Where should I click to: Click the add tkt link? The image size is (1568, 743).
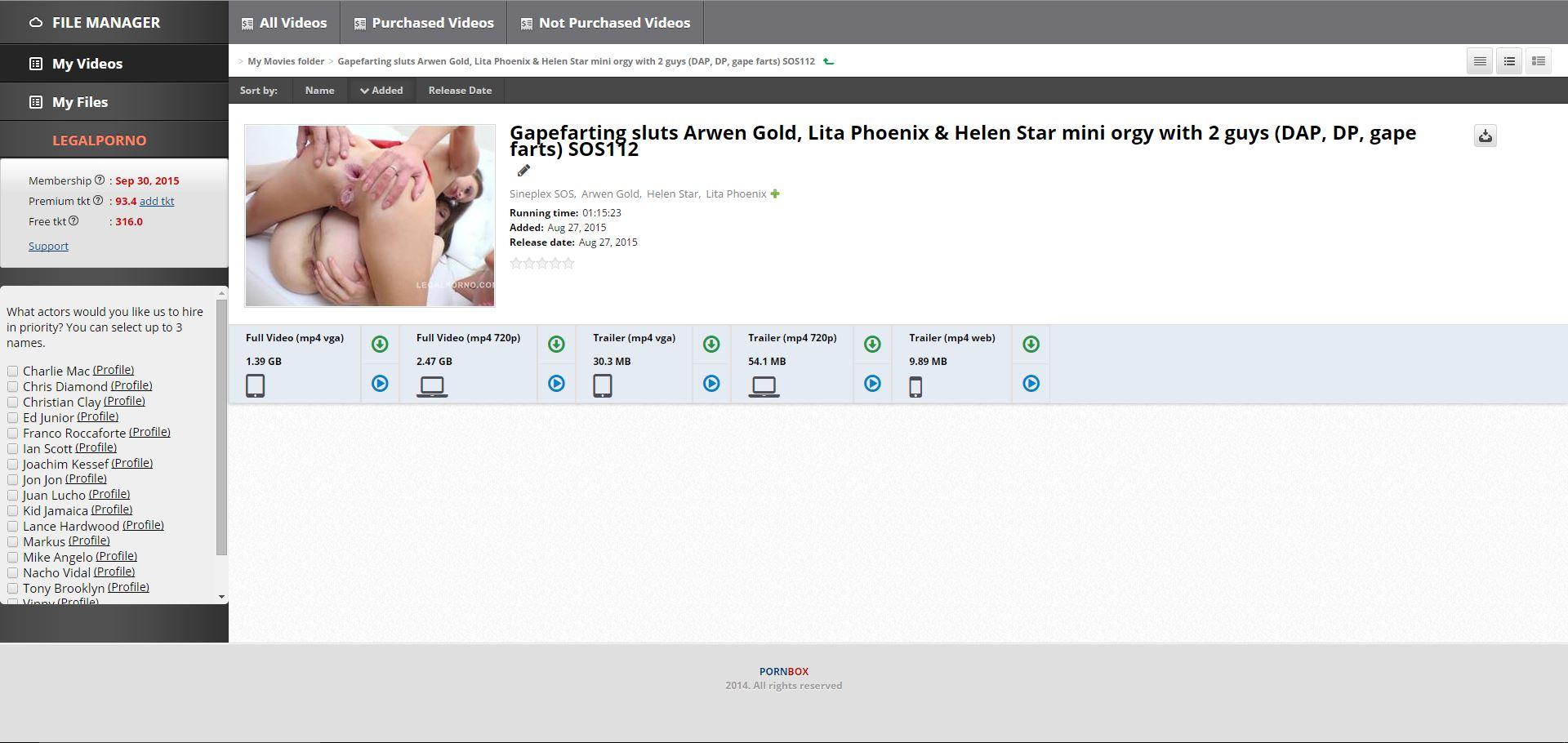157,201
